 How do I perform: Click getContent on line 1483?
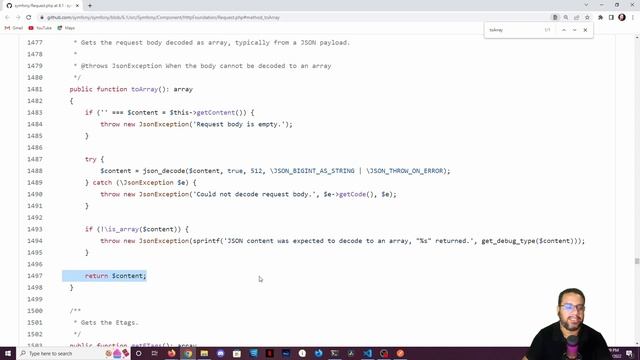coord(216,112)
